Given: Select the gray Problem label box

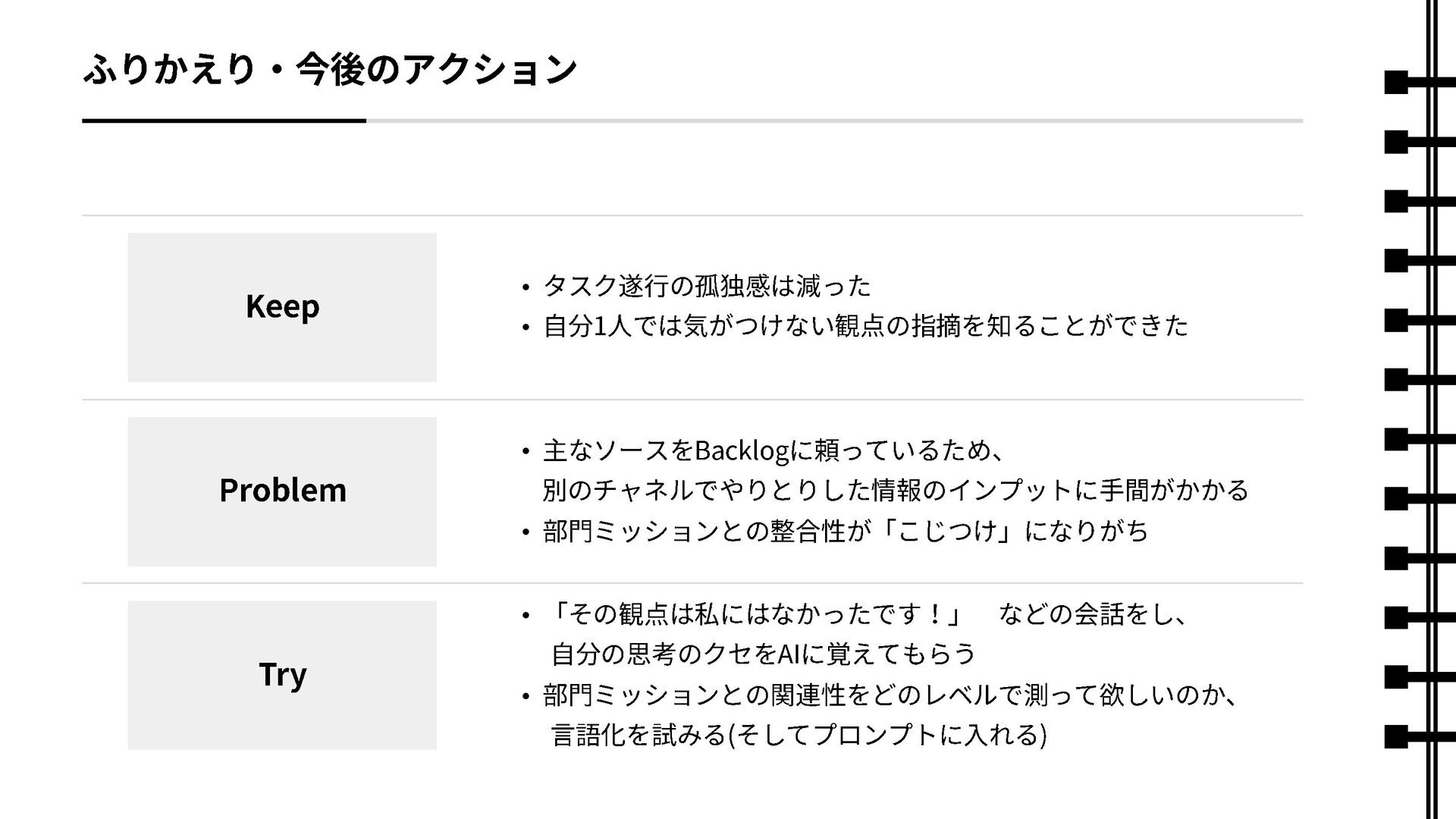Looking at the screenshot, I should 282,491.
